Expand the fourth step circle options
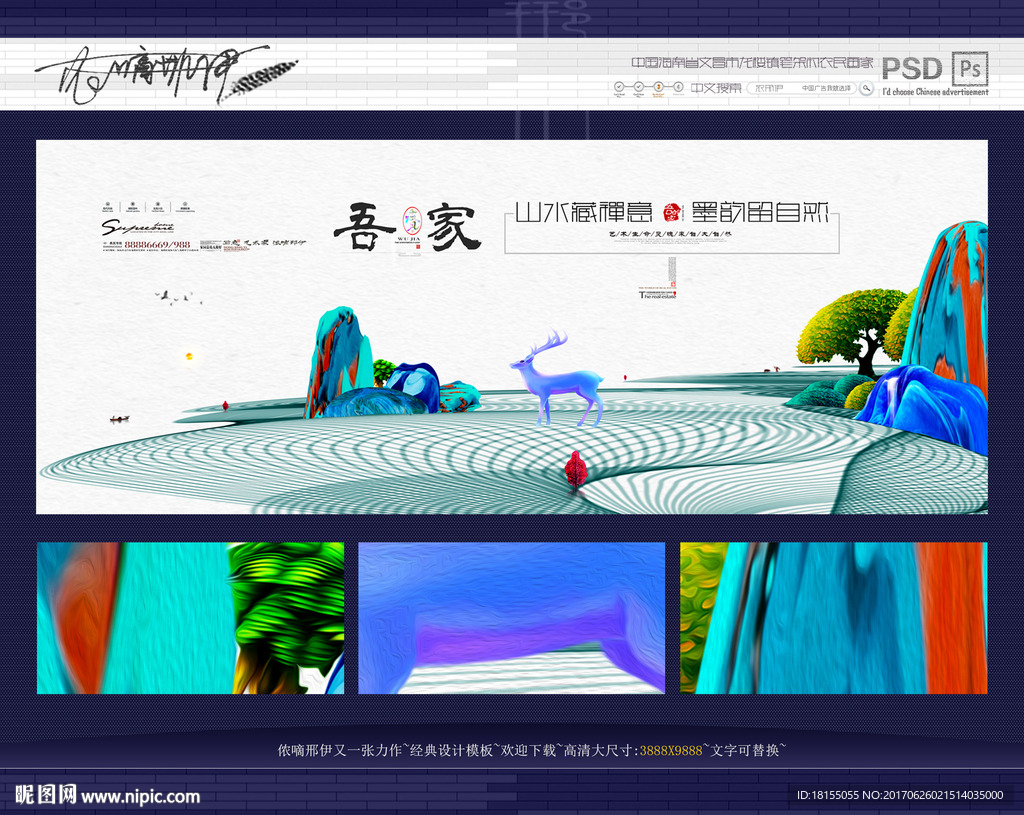 (x=677, y=86)
